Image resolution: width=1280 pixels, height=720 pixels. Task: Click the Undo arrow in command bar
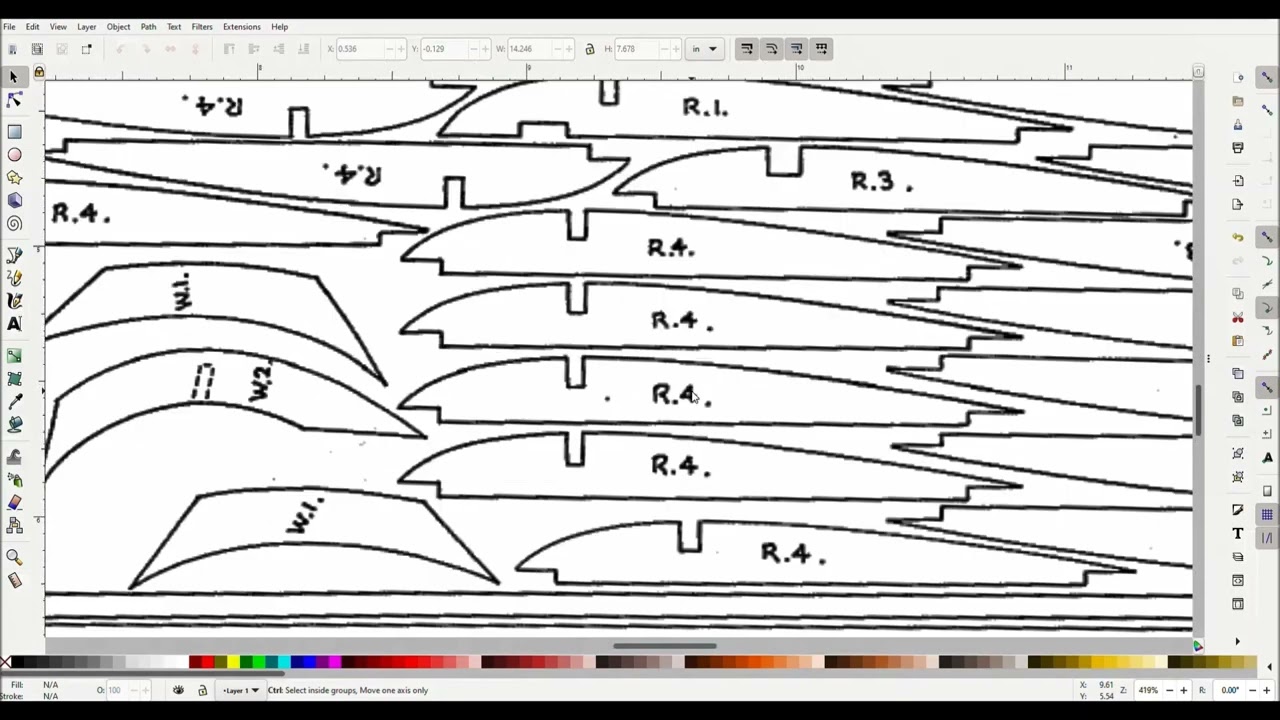(x=1238, y=237)
